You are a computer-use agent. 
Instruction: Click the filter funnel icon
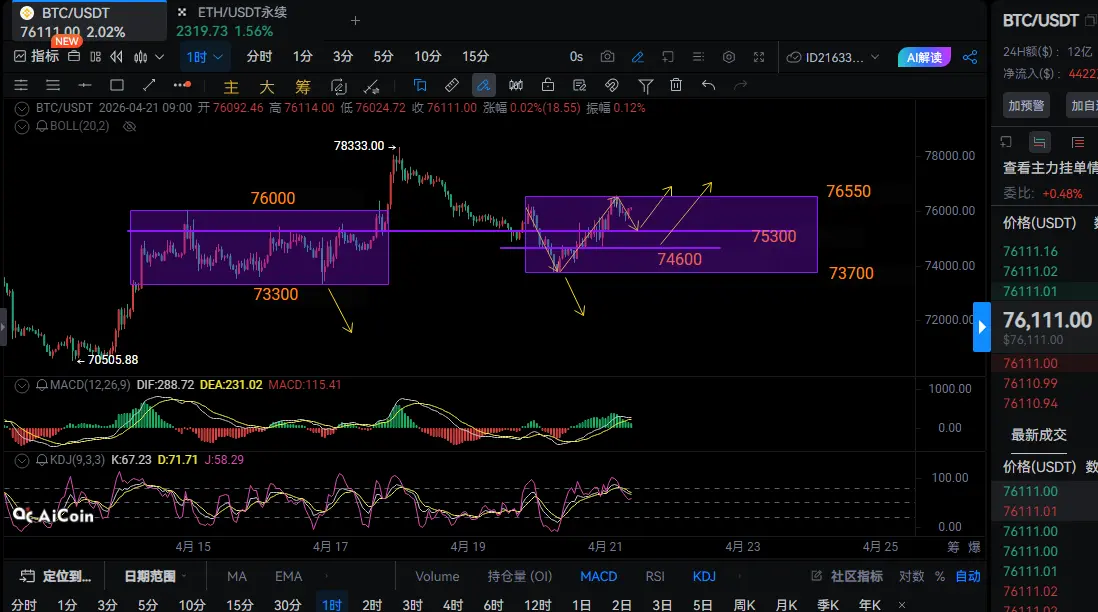tap(646, 86)
